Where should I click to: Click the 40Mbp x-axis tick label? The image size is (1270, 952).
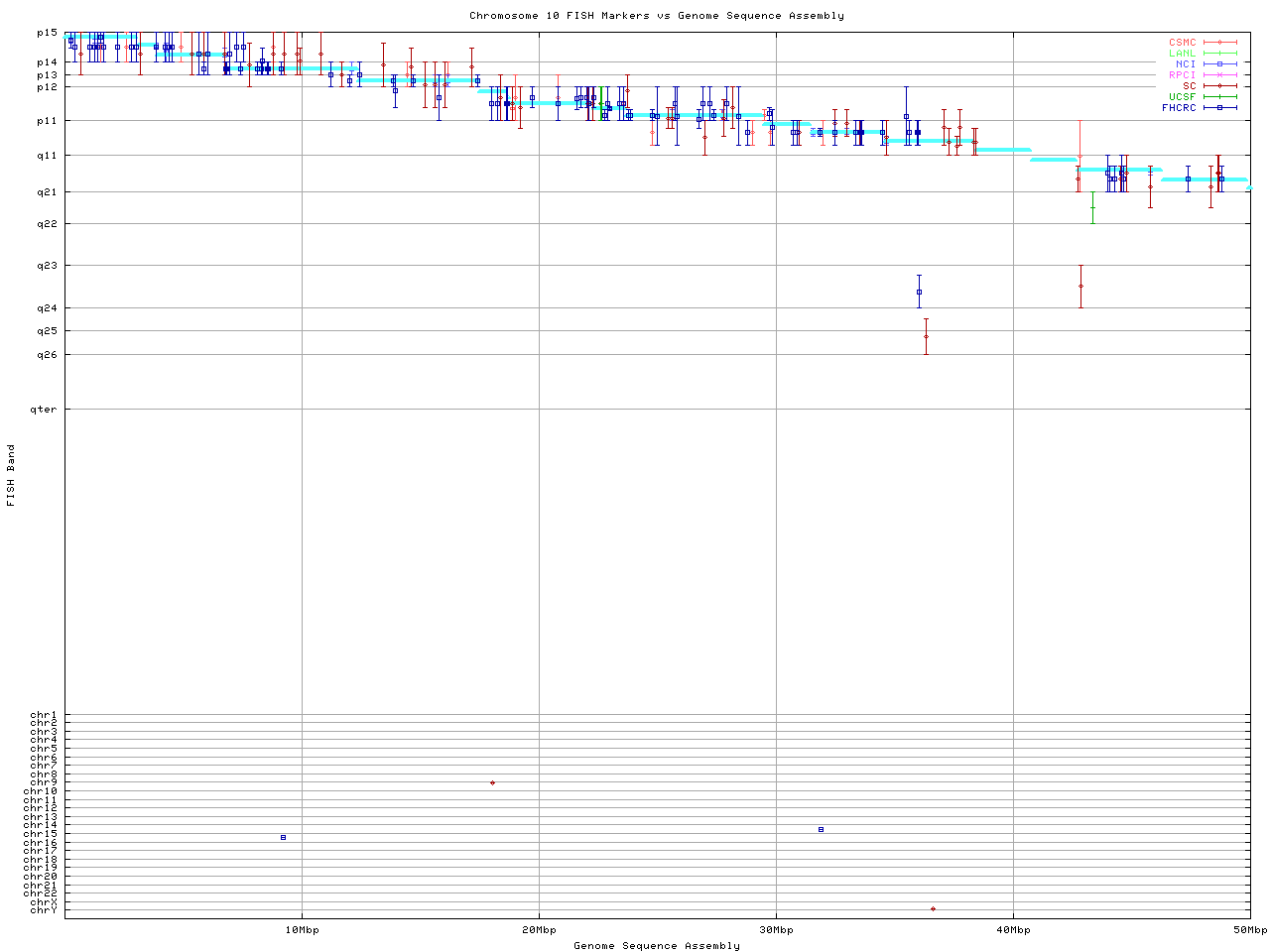1013,929
